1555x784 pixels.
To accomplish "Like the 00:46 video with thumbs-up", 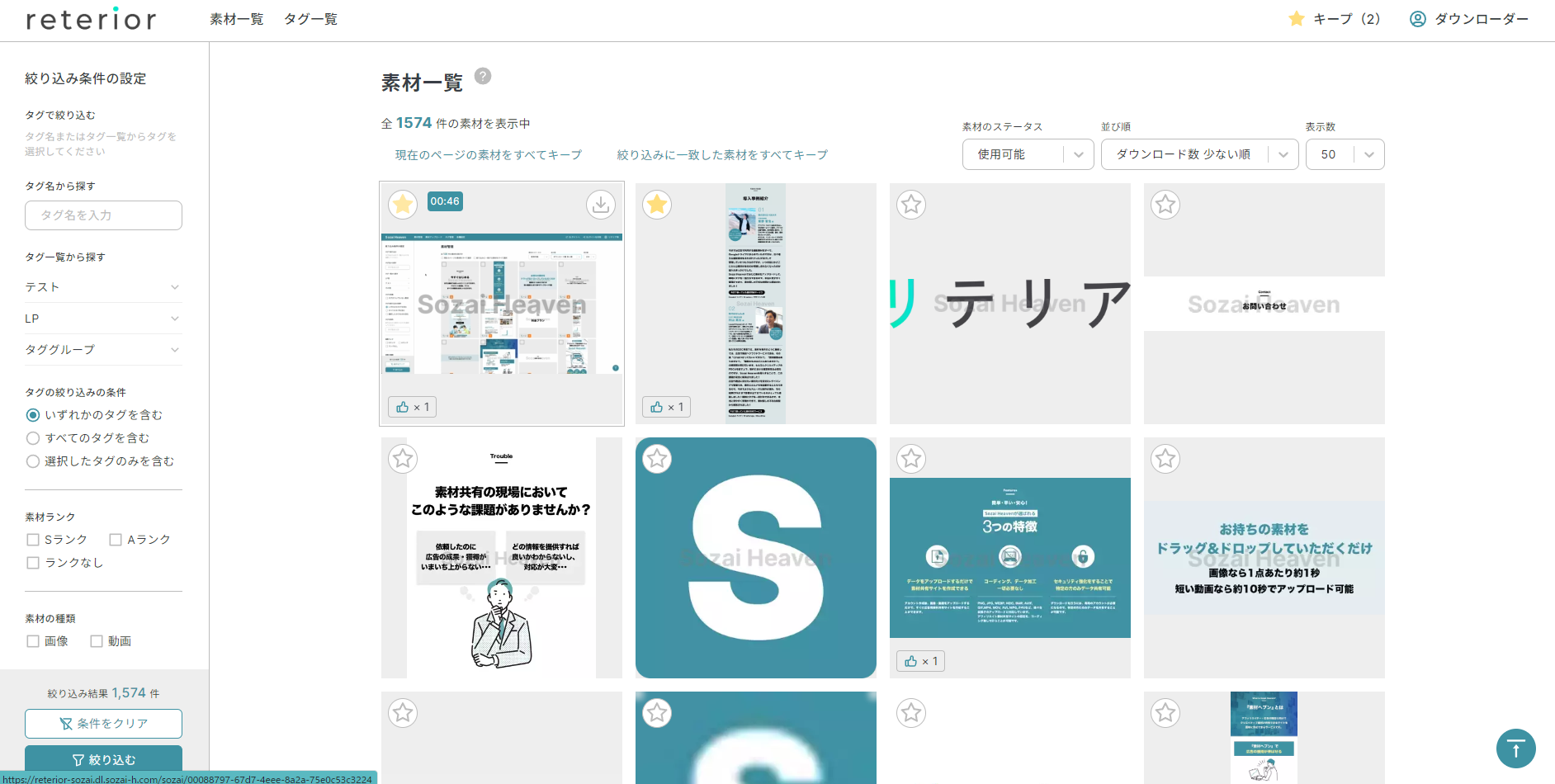I will click(412, 407).
